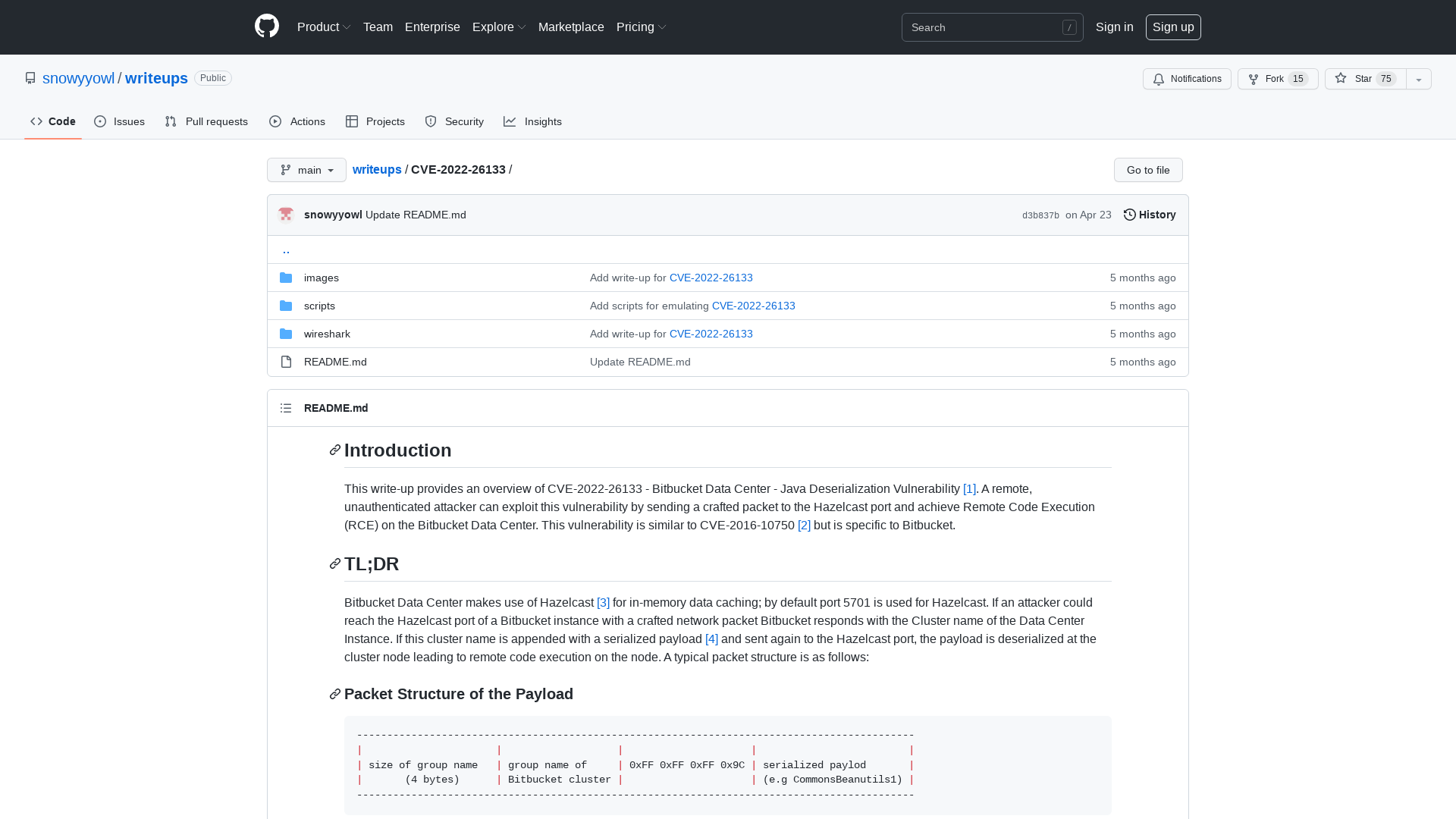This screenshot has height=819, width=1456.
Task: Click writeups in the breadcrumb path
Action: point(377,169)
